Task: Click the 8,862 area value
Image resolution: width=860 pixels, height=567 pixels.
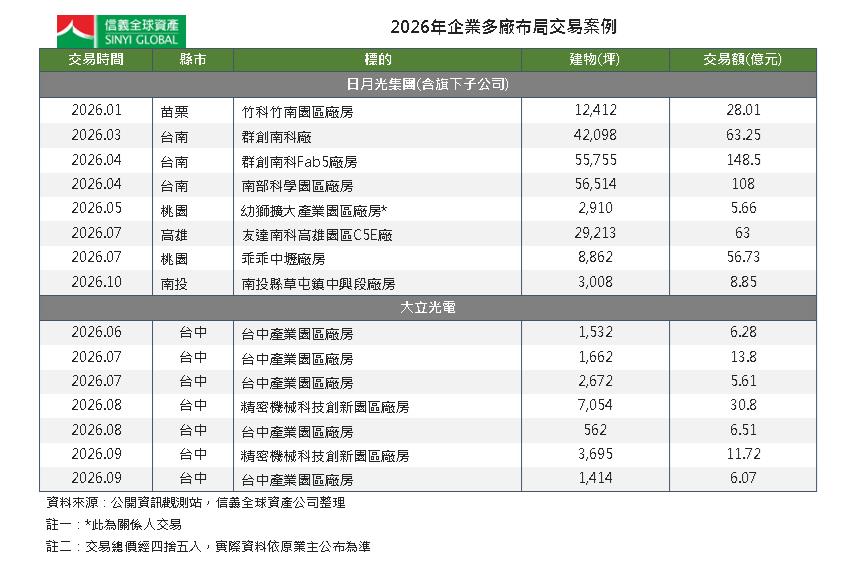Action: coord(596,257)
